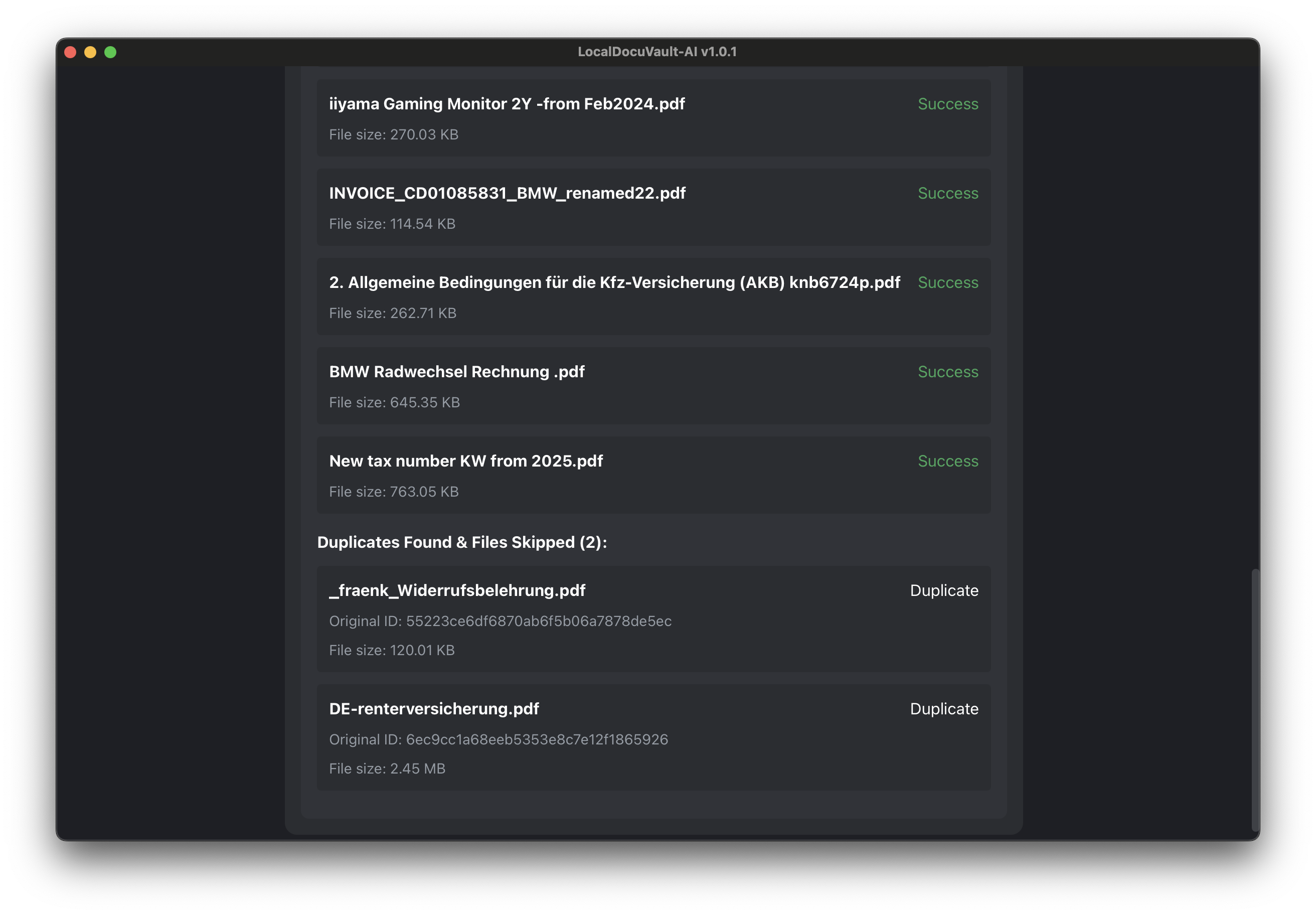Select iiyama Gaming Monitor 2Y -from Feb2024.pdf filename
Viewport: 1316px width, 915px height.
[507, 104]
